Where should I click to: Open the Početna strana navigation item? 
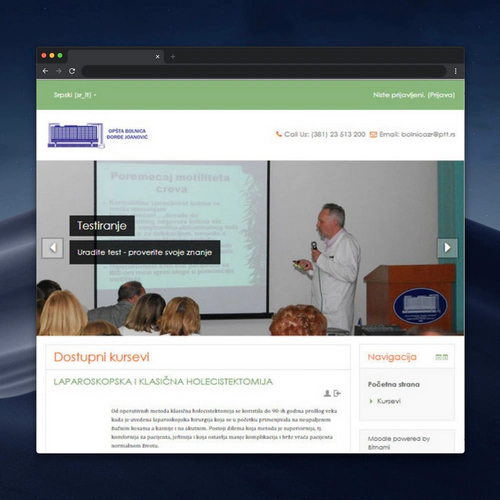(x=394, y=384)
